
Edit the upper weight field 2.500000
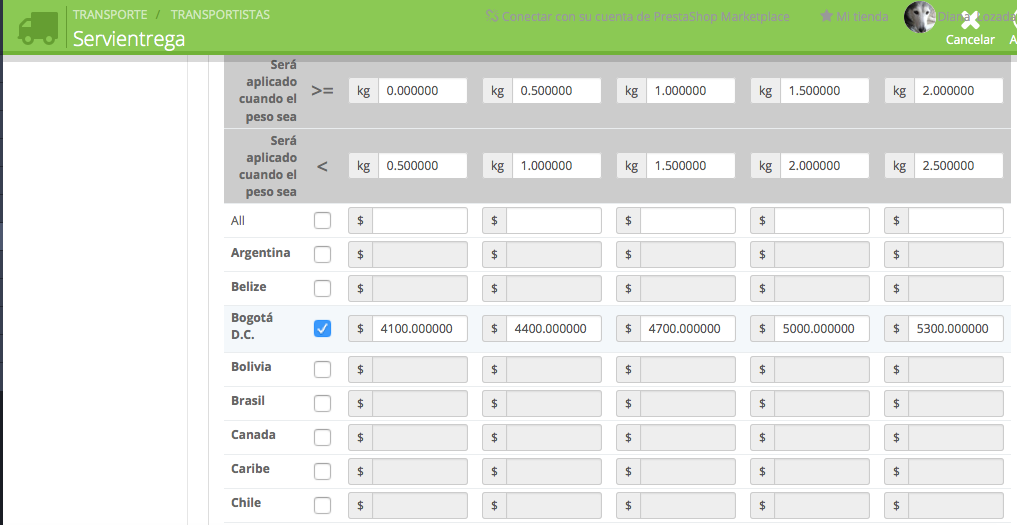(x=959, y=165)
